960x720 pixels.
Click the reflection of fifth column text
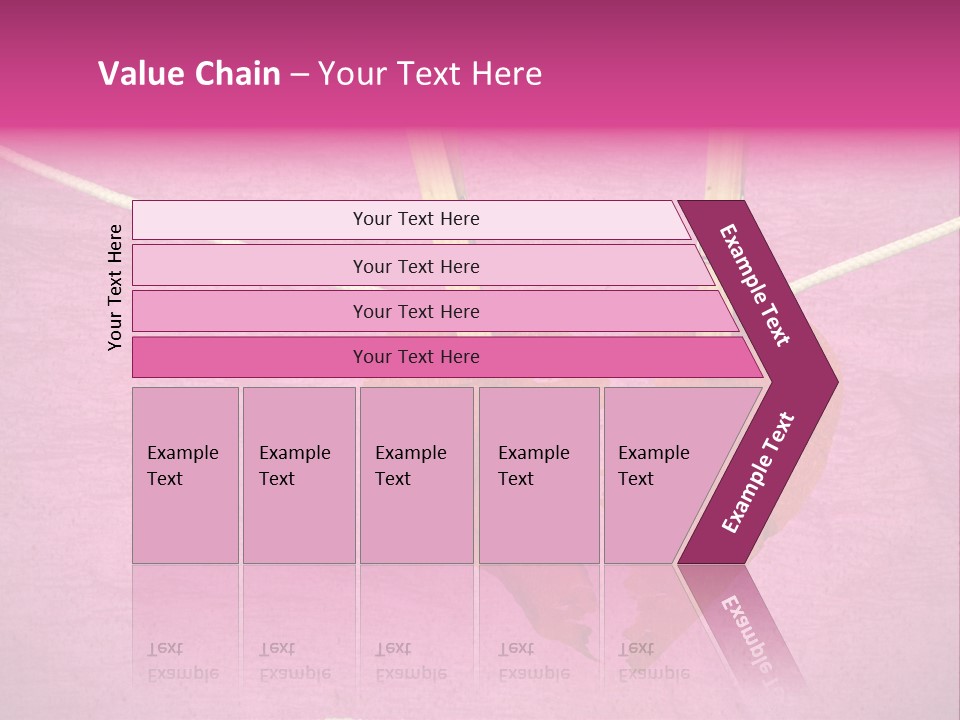tap(654, 662)
